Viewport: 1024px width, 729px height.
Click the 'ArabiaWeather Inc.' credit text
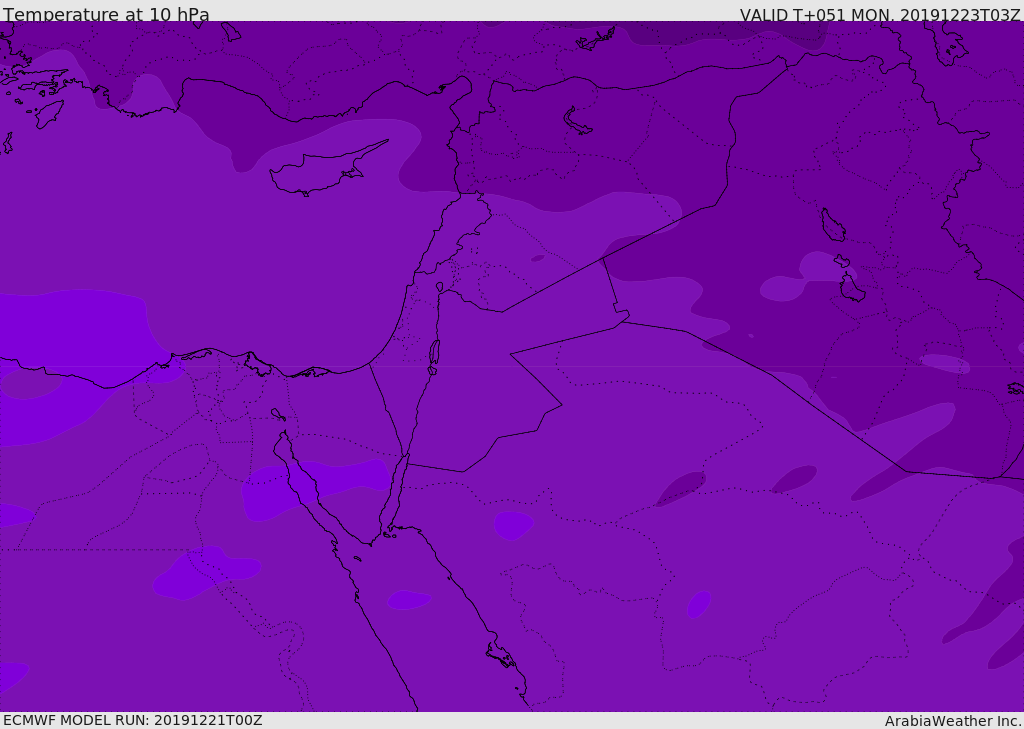[x=953, y=721]
